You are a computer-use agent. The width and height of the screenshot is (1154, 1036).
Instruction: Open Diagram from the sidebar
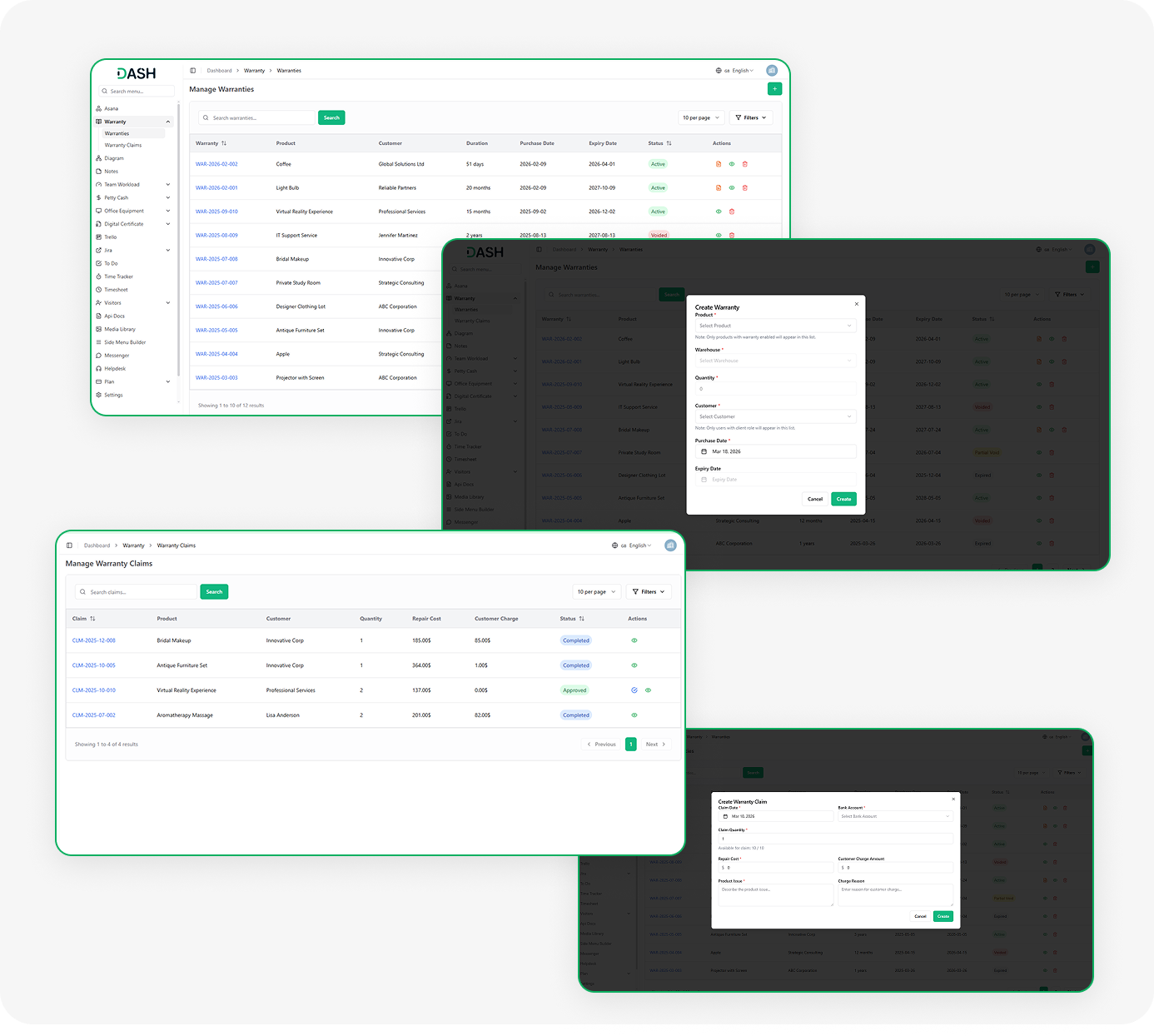pos(114,158)
